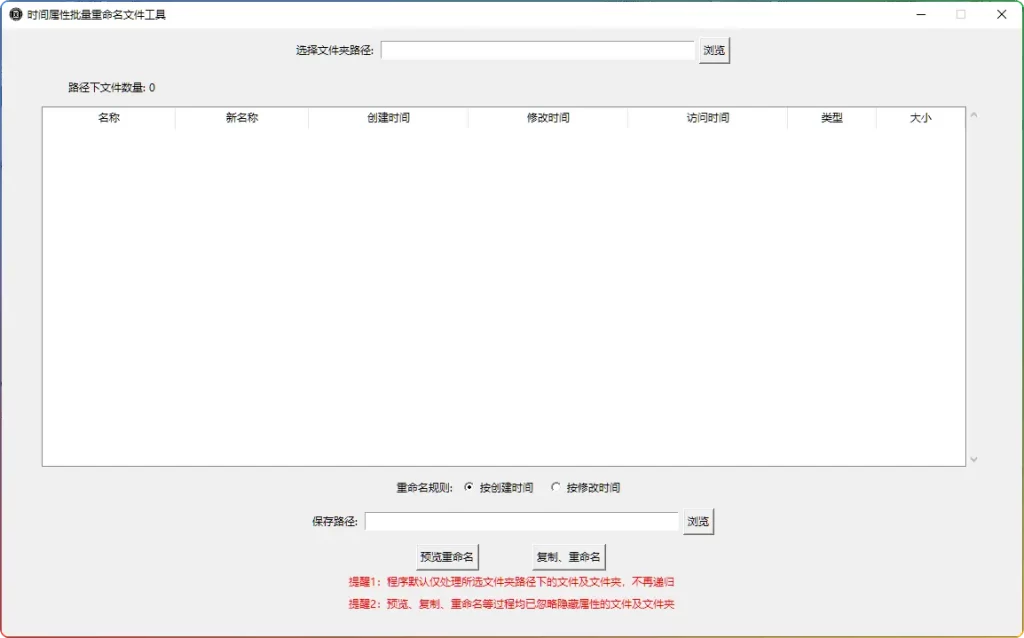
Task: Sort by 名称 column header
Action: click(109, 118)
